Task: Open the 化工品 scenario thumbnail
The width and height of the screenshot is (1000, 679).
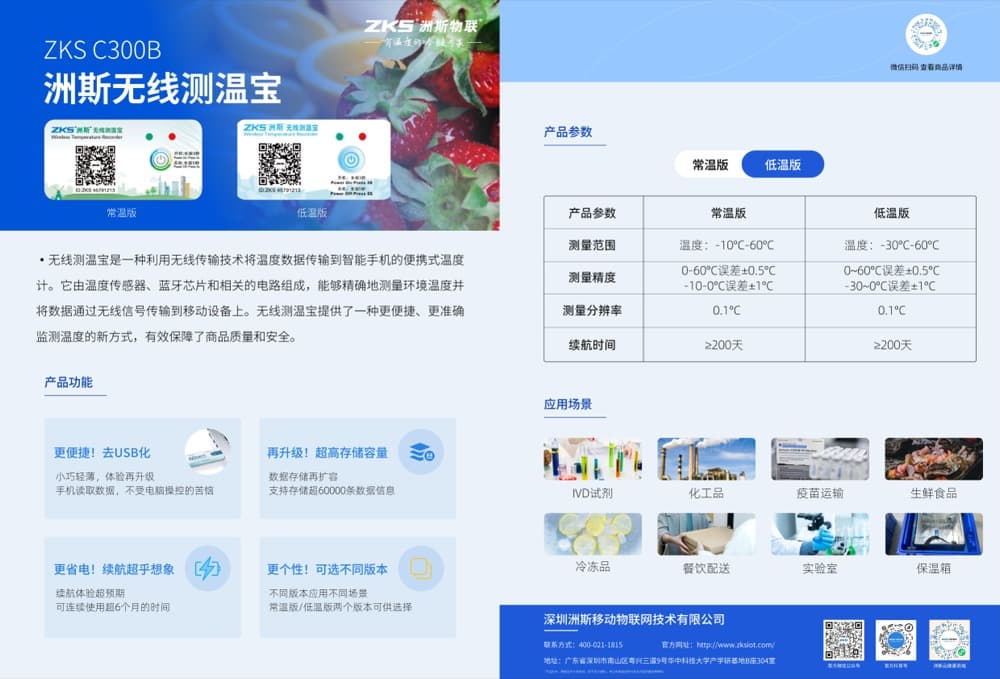Action: 706,459
